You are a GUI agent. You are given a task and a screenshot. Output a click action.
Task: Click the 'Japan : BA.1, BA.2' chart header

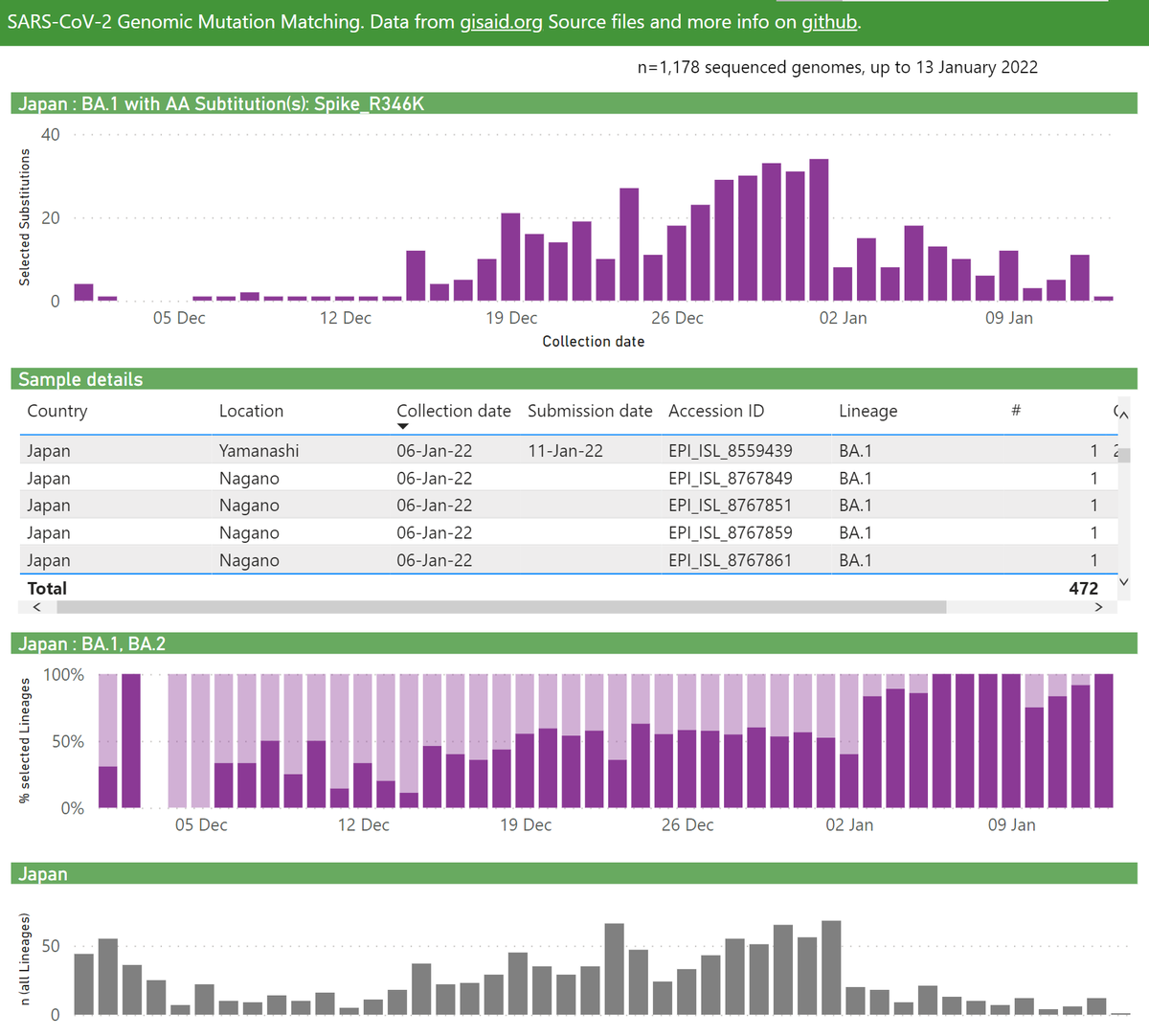tap(574, 643)
